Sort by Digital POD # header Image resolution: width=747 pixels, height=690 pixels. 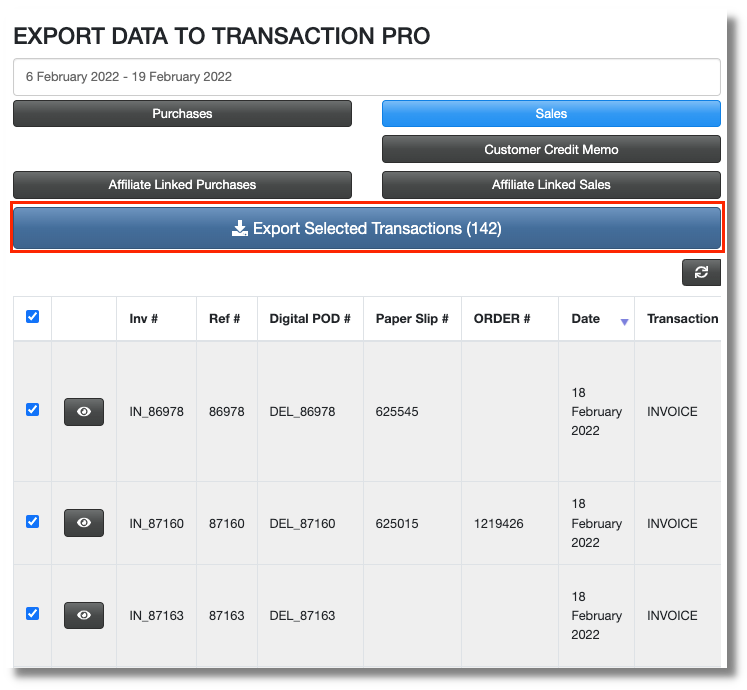(310, 319)
